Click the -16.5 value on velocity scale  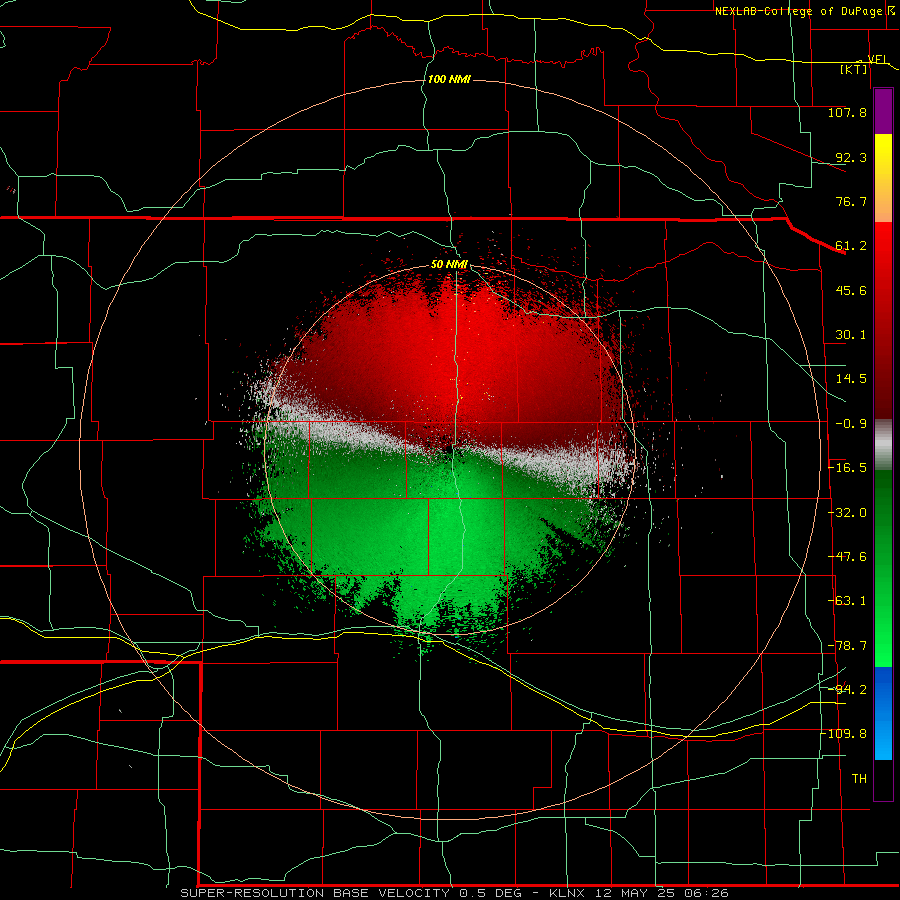[x=847, y=468]
